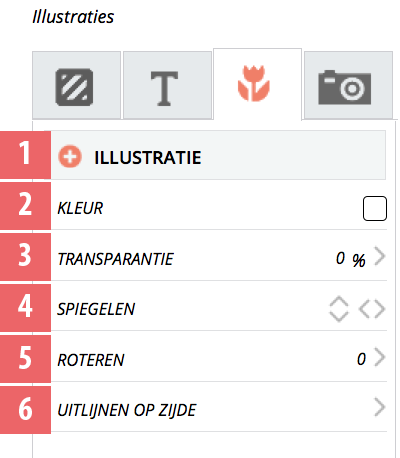Click the orange plus icon beside Illustratie
The width and height of the screenshot is (400, 458).
pos(70,156)
